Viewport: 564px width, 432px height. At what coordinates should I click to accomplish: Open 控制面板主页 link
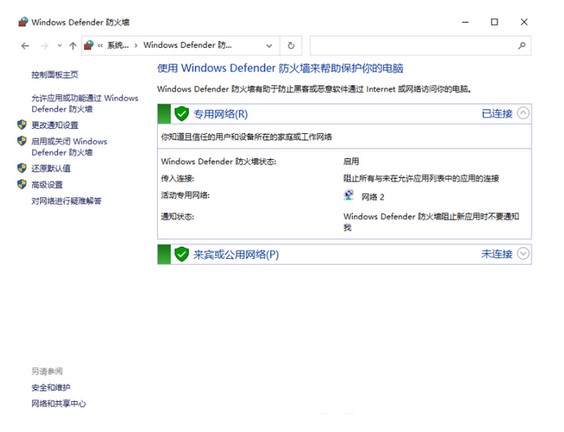(55, 74)
